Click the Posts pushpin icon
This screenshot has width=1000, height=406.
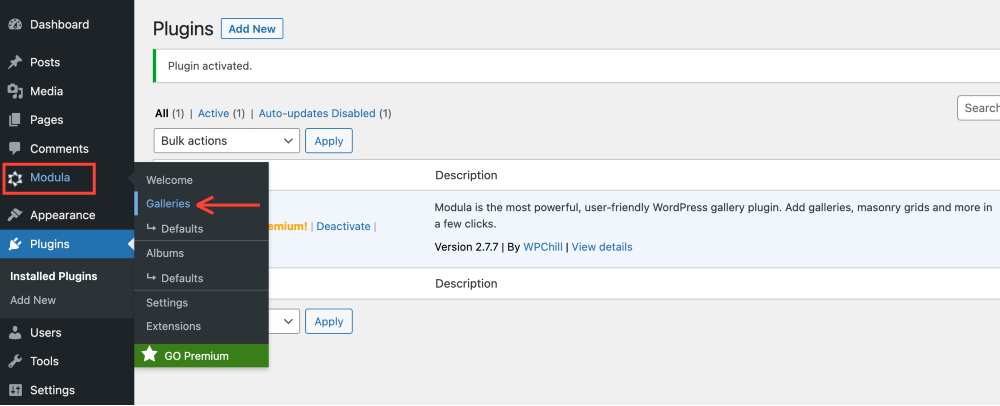pos(15,62)
